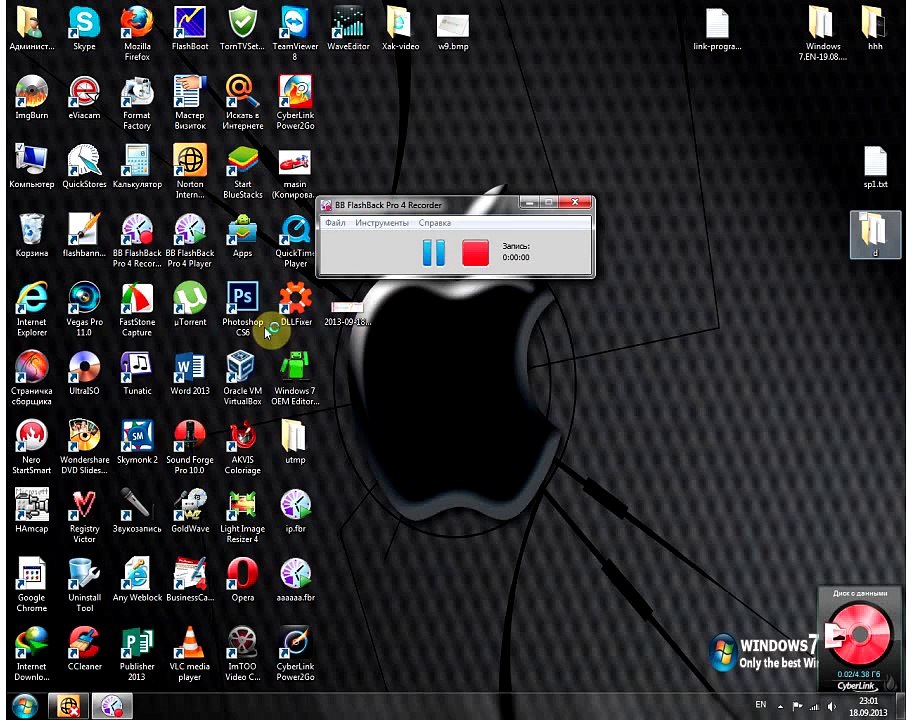
Task: Click the EN language indicator
Action: click(x=761, y=705)
